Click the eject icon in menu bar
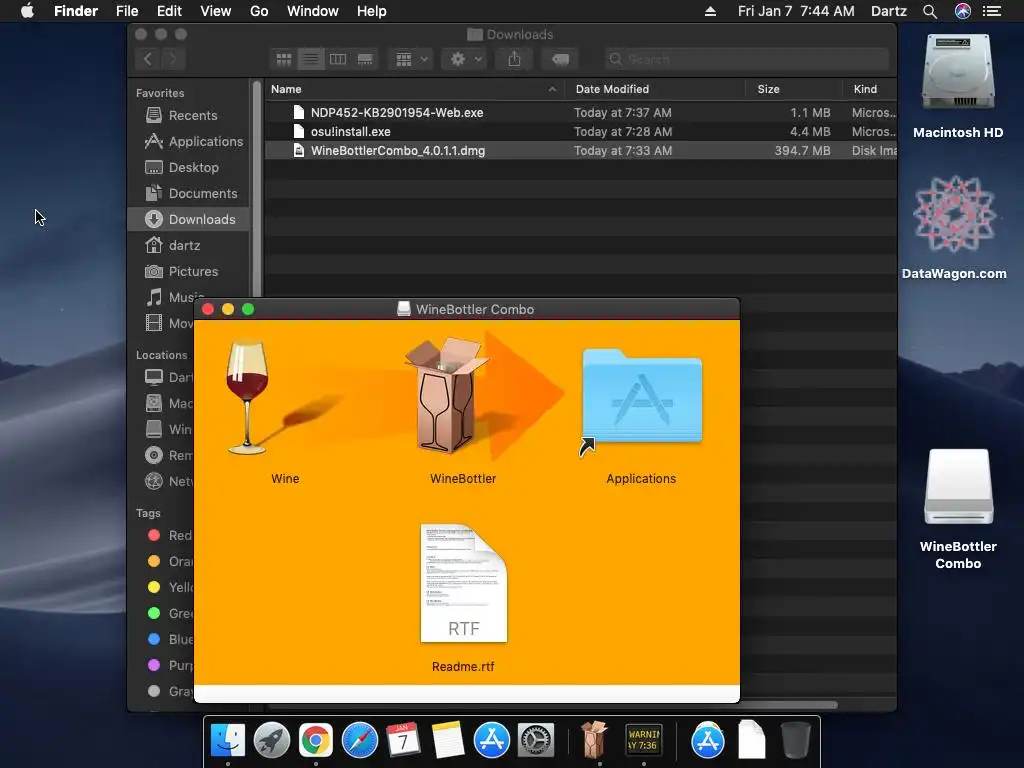Viewport: 1024px width, 768px height. pyautogui.click(x=711, y=11)
